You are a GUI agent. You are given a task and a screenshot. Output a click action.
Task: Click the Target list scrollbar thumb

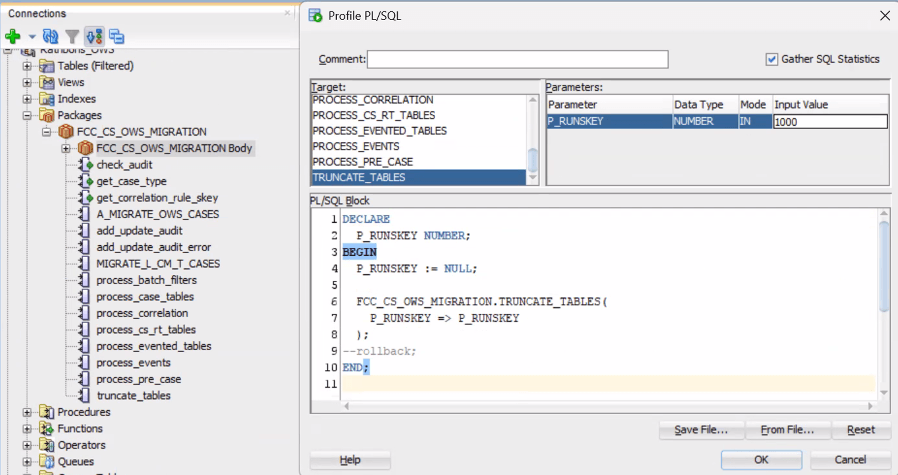point(533,160)
